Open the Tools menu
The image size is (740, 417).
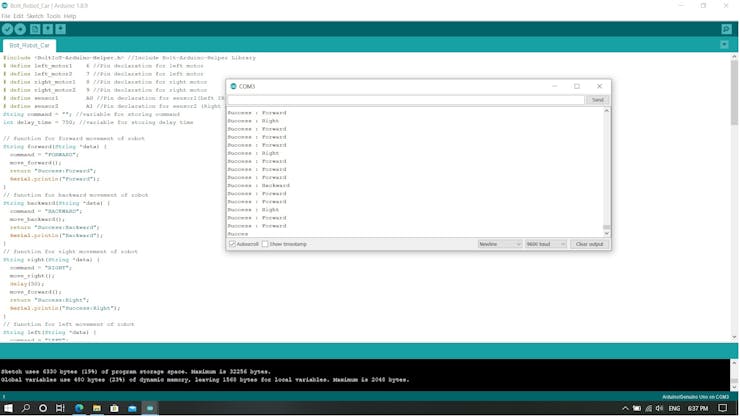53,16
